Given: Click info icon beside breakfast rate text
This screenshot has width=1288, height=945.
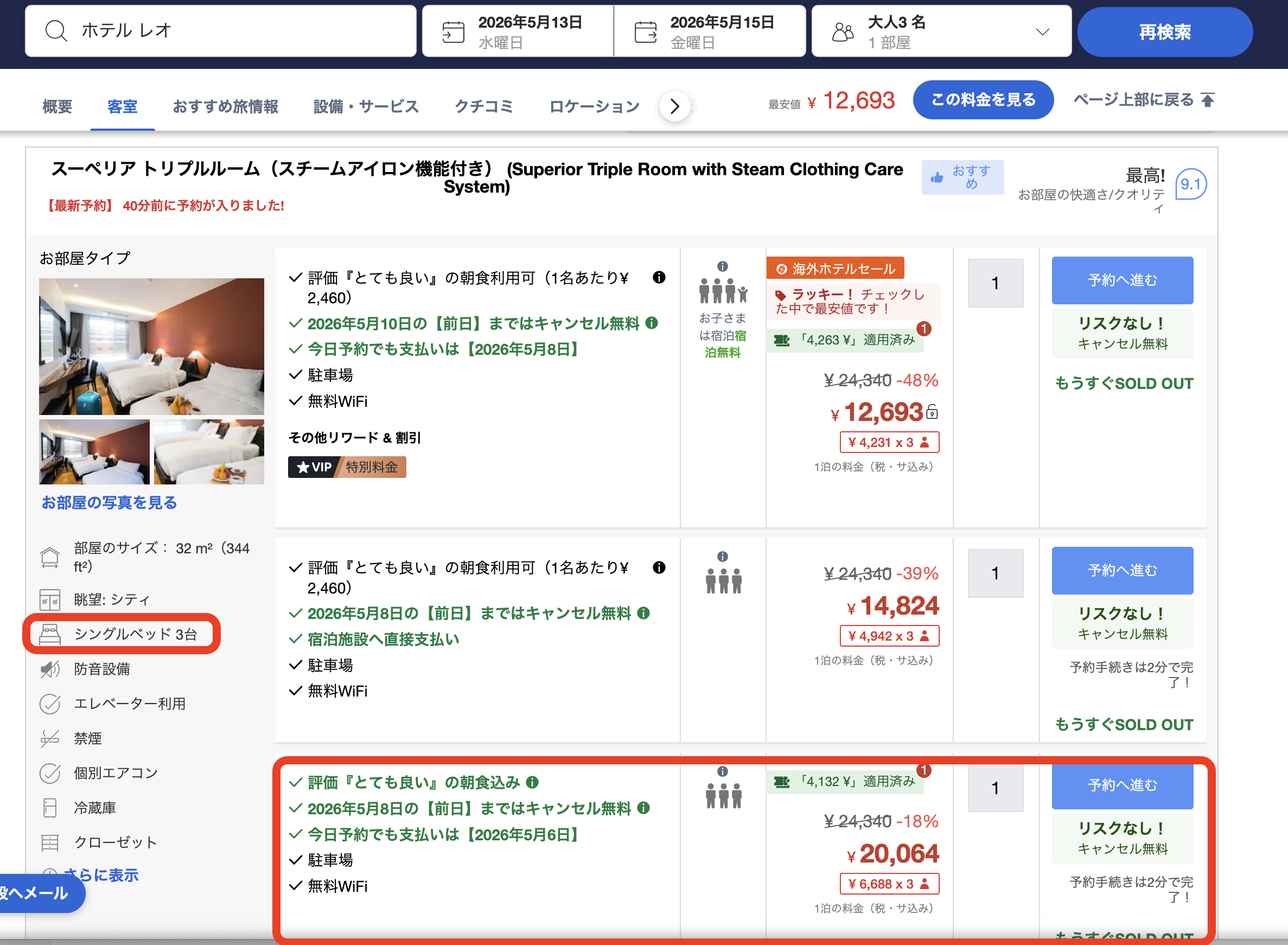Looking at the screenshot, I should [x=659, y=277].
